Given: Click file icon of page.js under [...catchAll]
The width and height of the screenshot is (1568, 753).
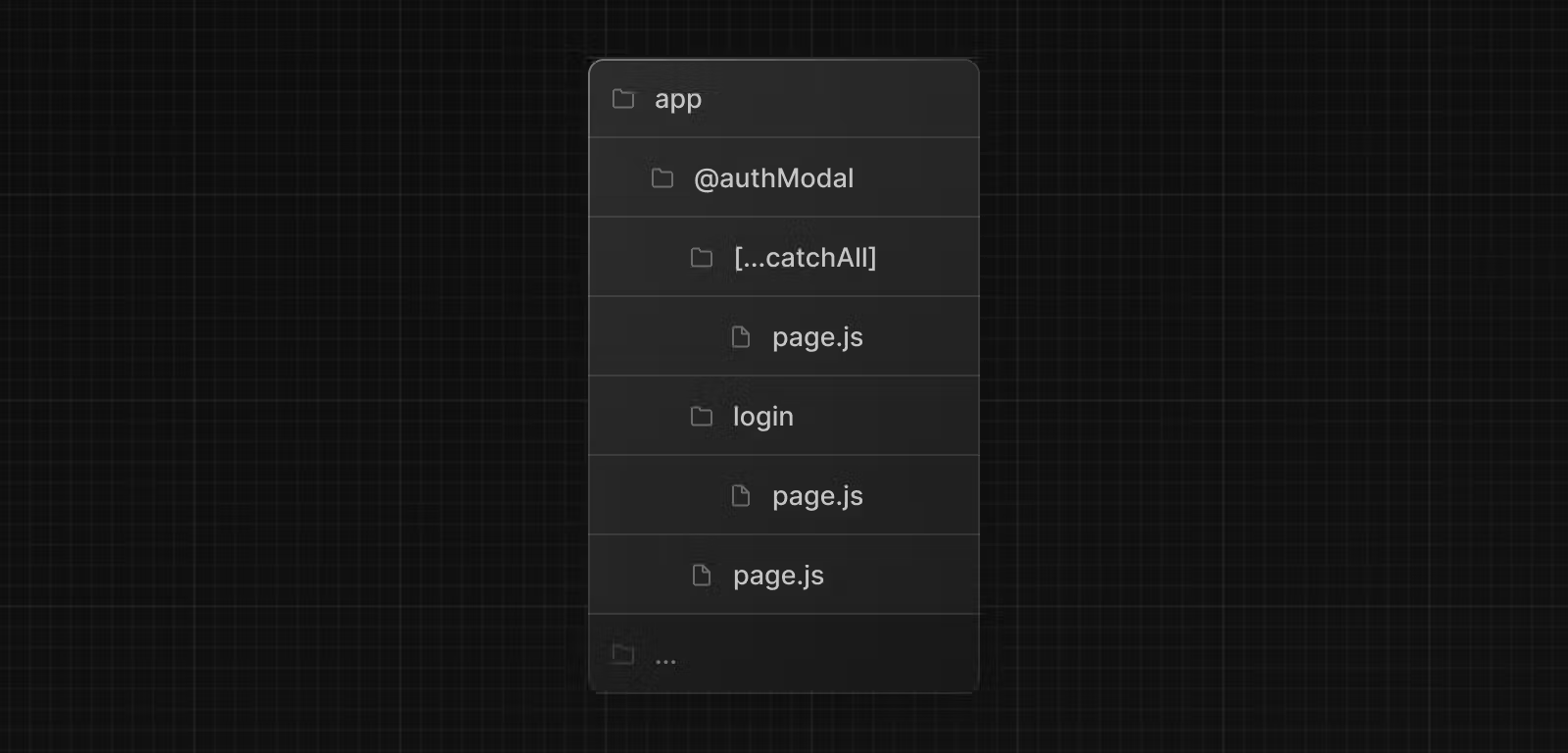Looking at the screenshot, I should 741,336.
